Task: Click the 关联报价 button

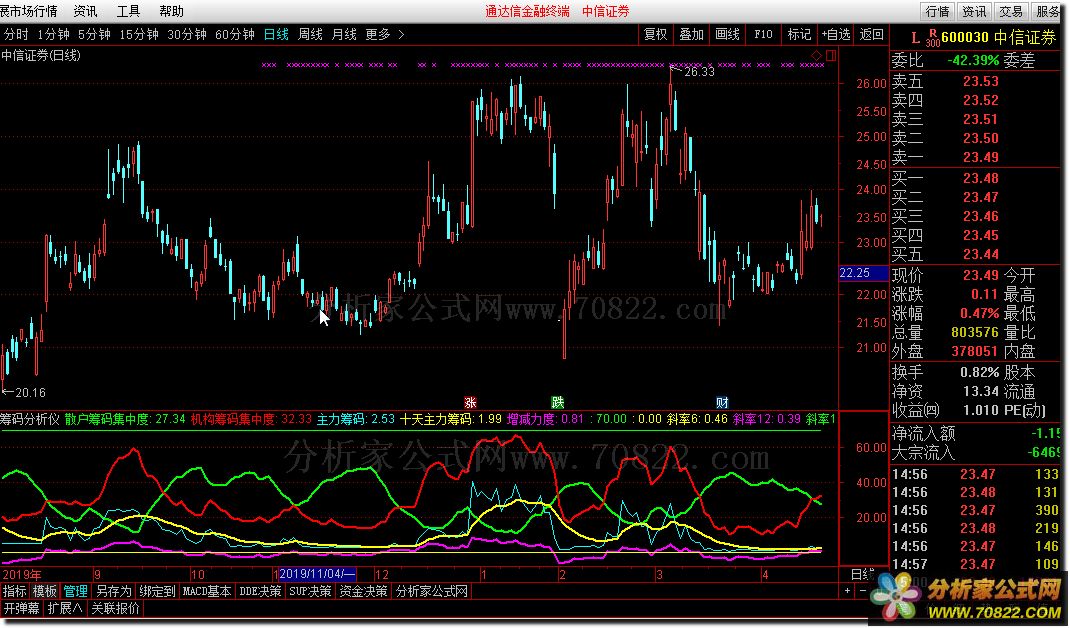Action: tap(115, 608)
